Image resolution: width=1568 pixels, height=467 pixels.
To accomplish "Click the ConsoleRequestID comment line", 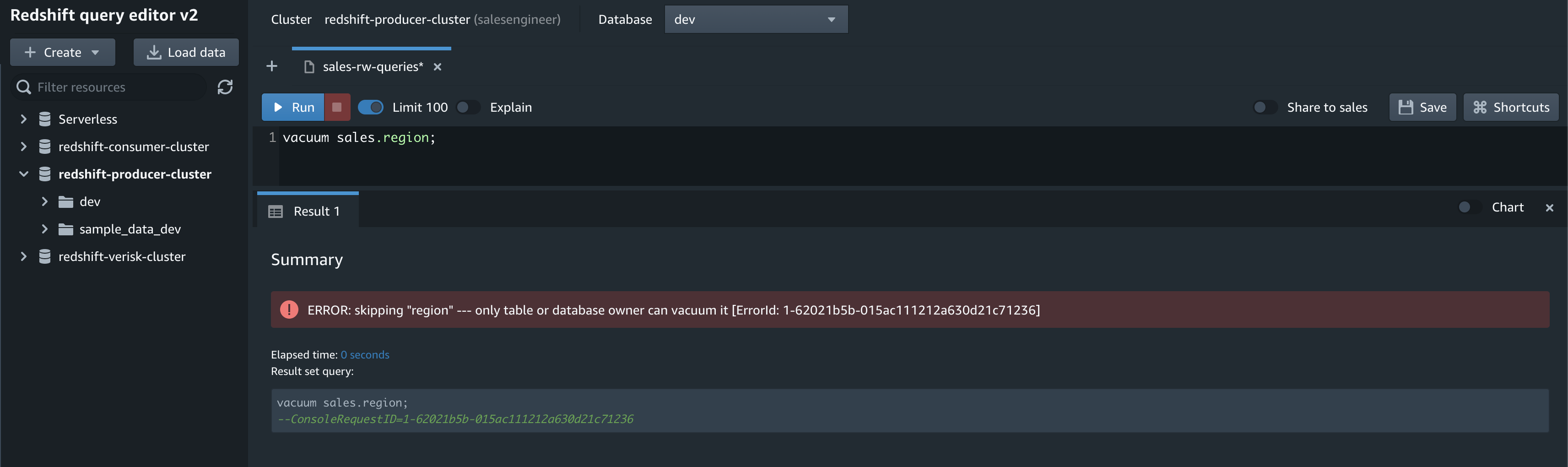I will pyautogui.click(x=455, y=419).
